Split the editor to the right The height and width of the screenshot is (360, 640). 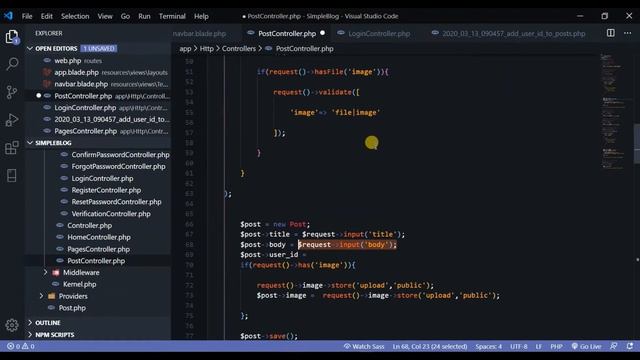tap(611, 33)
